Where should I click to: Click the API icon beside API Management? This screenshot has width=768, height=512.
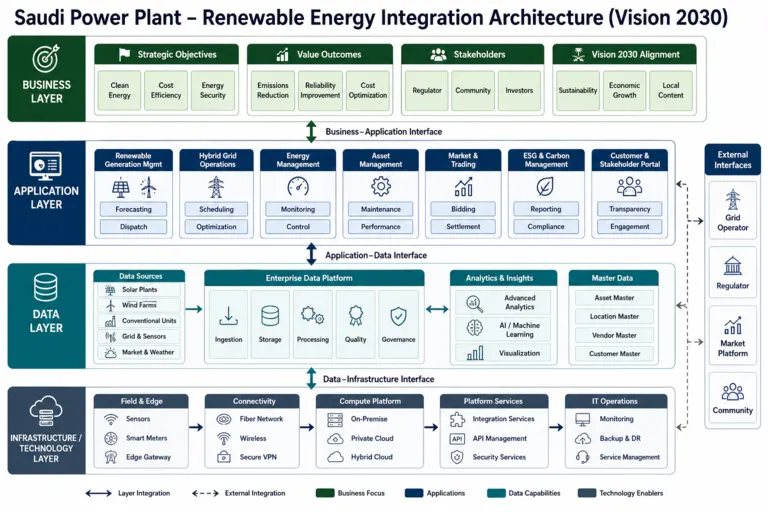coord(457,439)
